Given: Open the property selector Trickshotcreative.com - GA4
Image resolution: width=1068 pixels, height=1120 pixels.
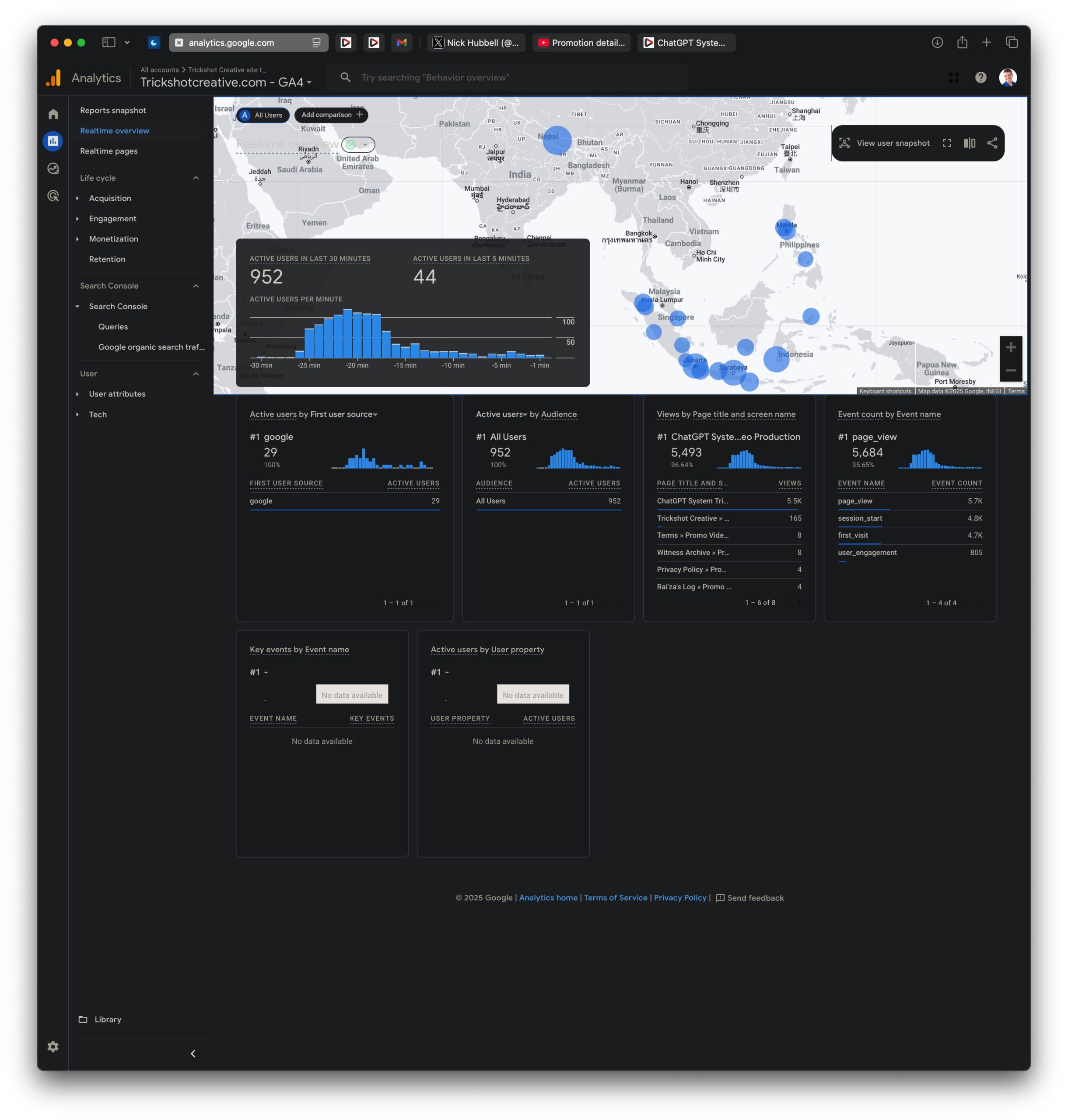Looking at the screenshot, I should point(226,83).
